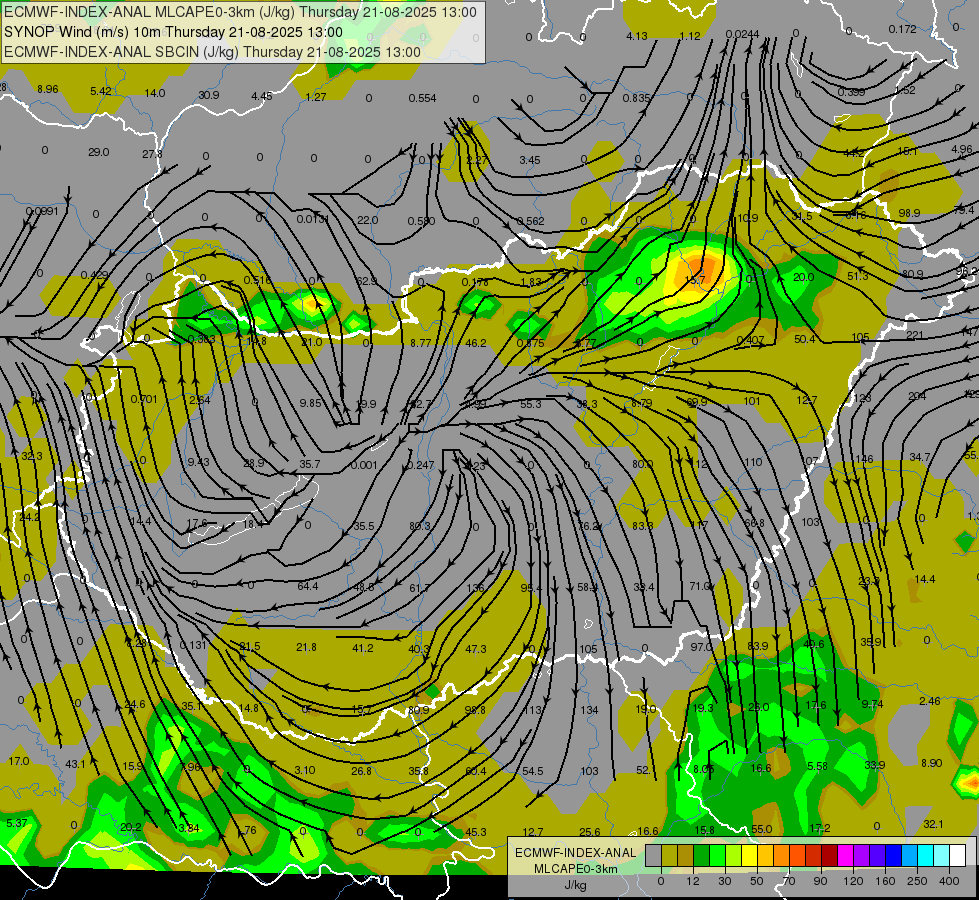This screenshot has width=979, height=900.
Task: Click the map value 83.9
Action: coord(757,646)
